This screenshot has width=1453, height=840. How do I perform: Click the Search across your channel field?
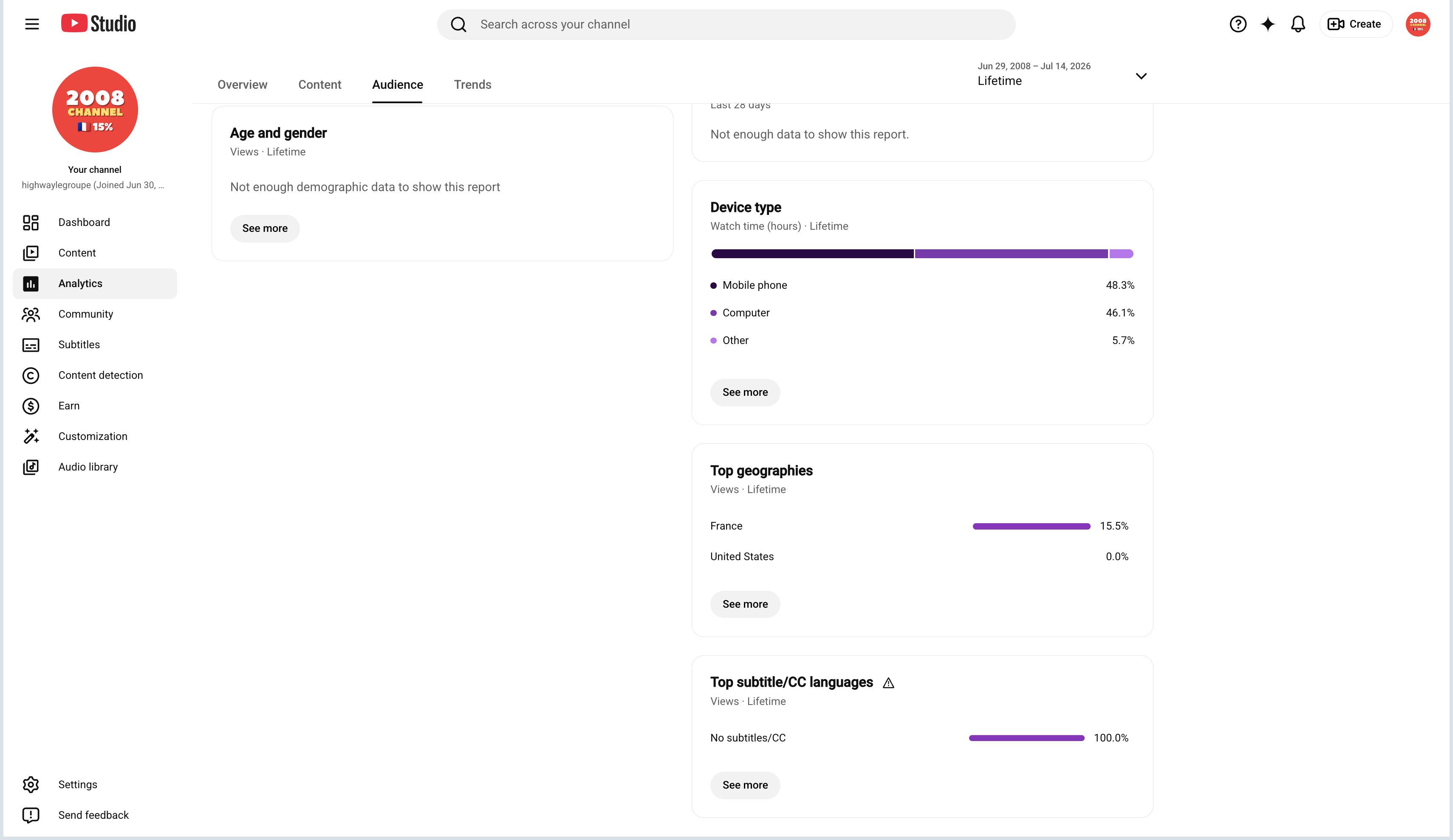(x=726, y=24)
